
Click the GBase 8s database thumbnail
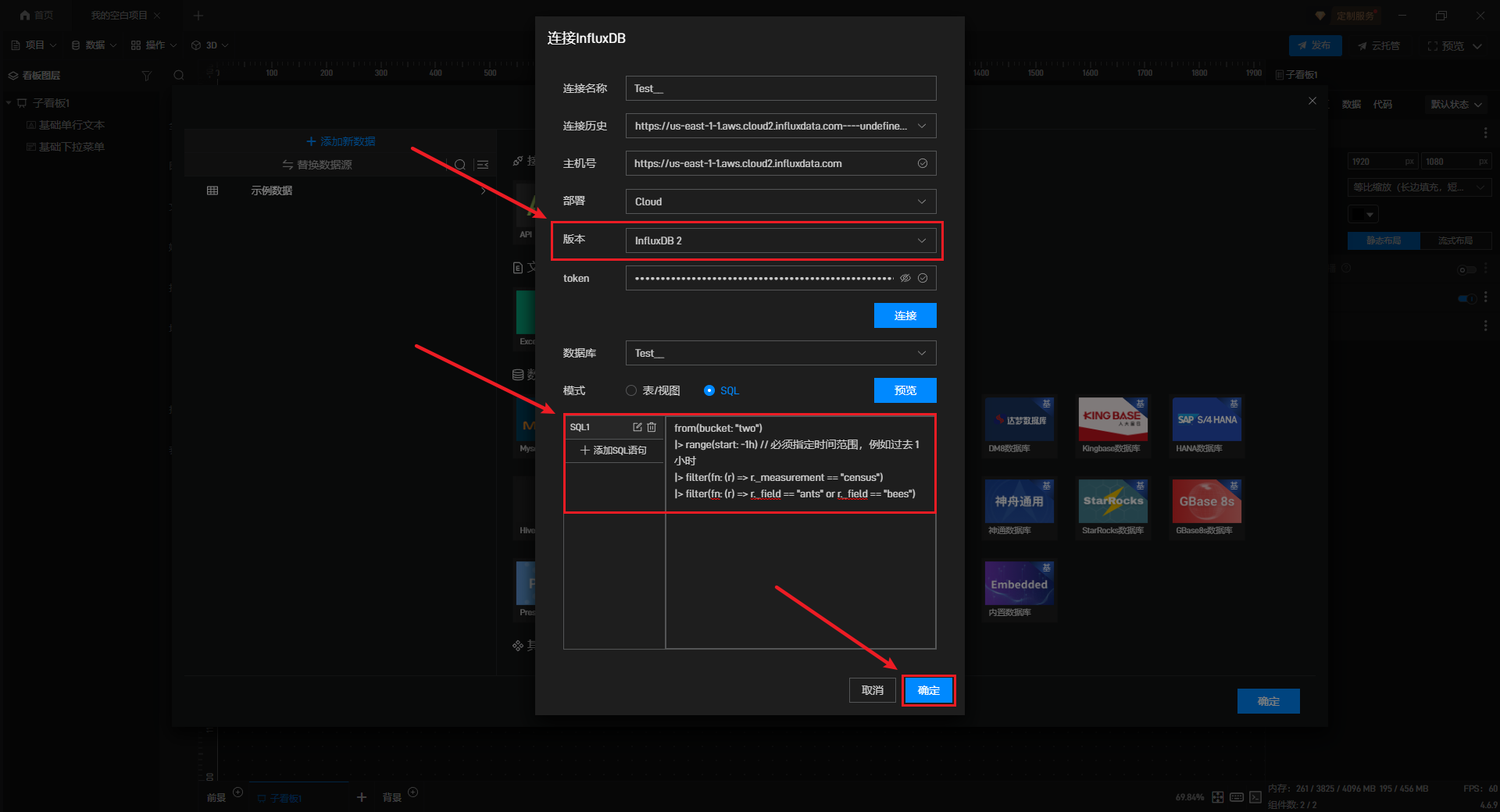tap(1206, 501)
